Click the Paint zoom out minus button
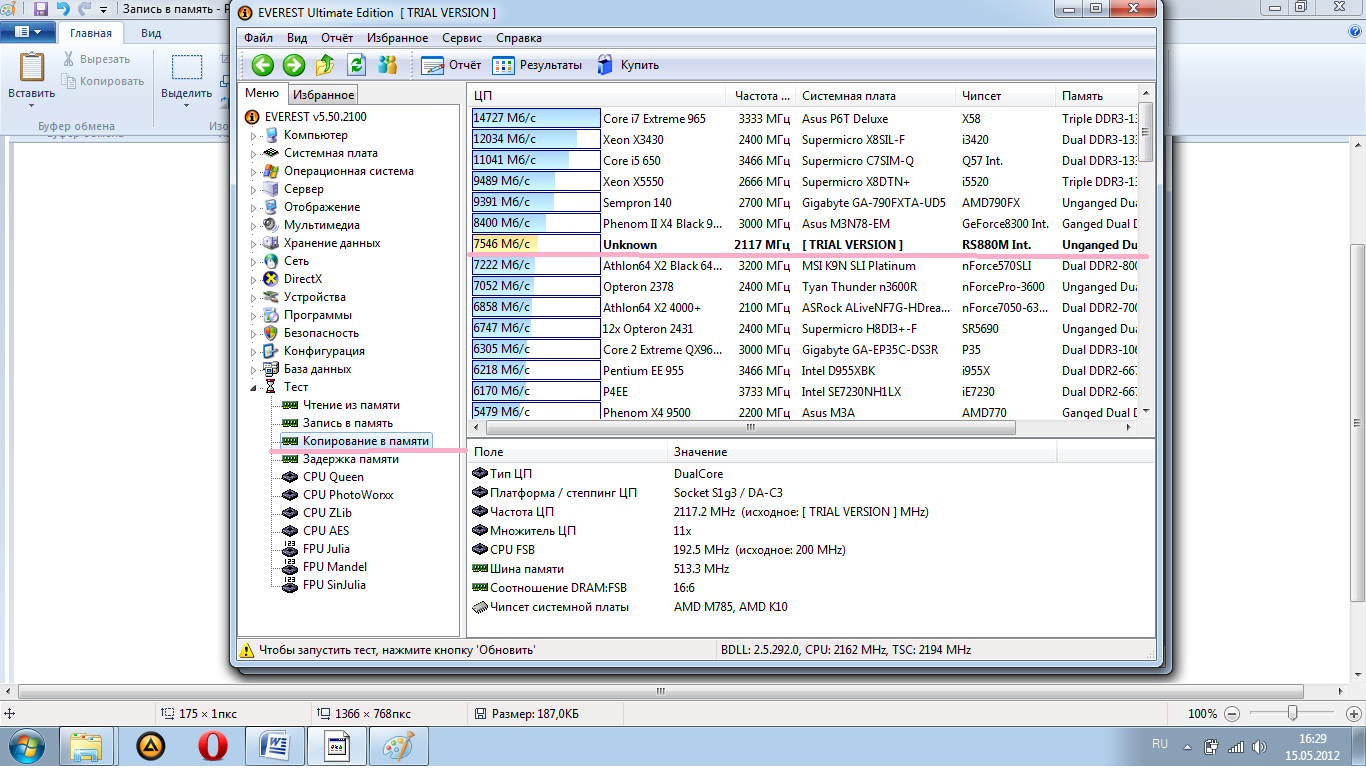Screen dimensions: 1366x768 tap(1232, 714)
